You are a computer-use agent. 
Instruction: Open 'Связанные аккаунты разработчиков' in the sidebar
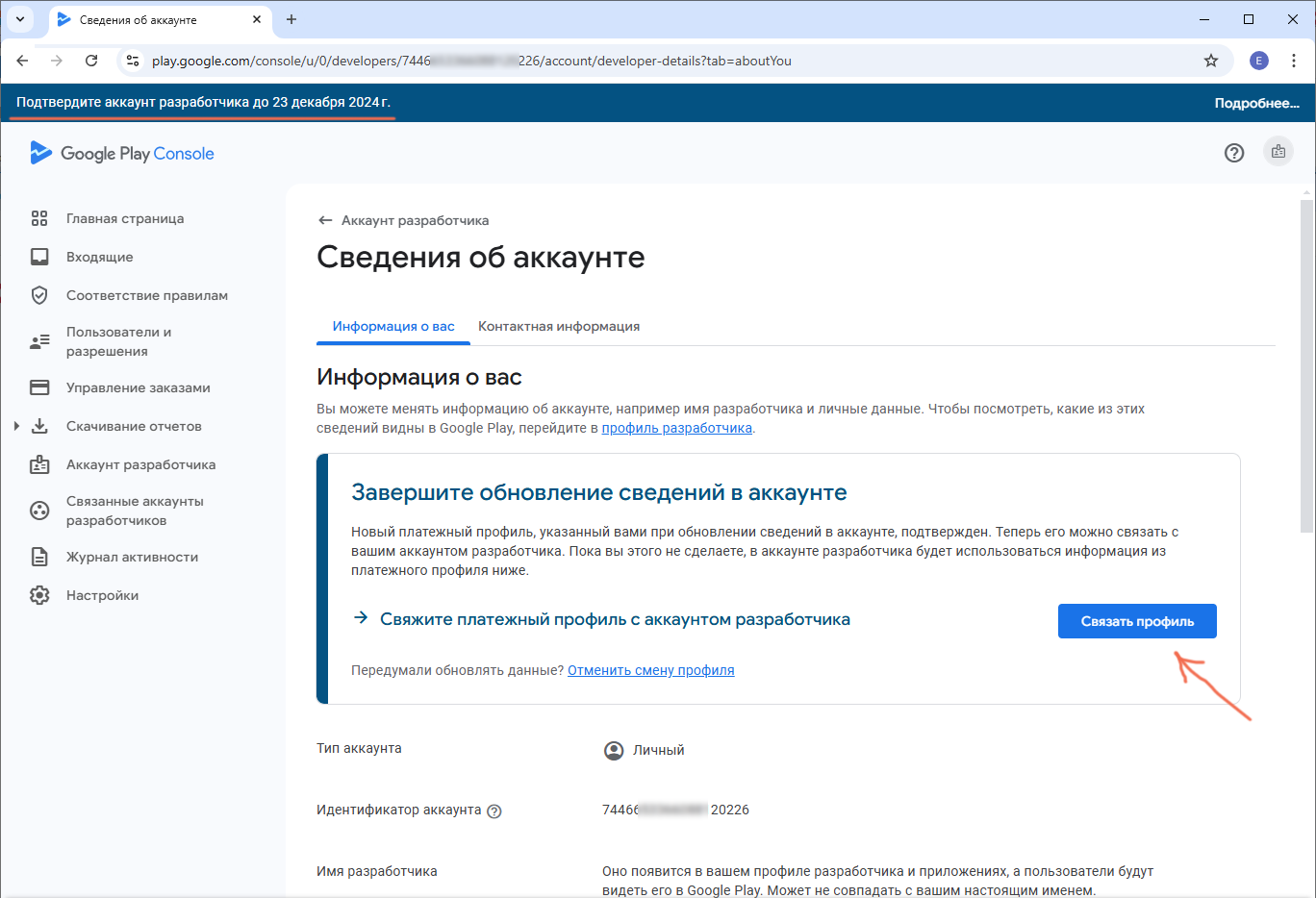click(x=135, y=511)
